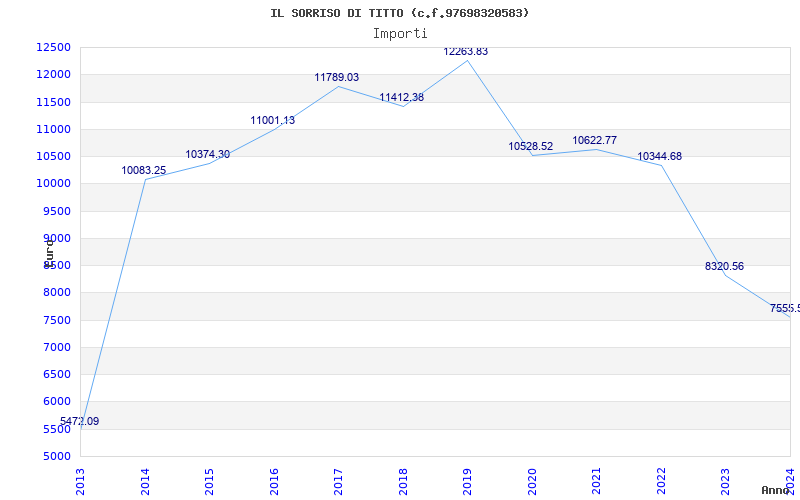Viewport: 800px width, 500px height.
Task: Click the y-axis value 12000
Action: (53, 74)
